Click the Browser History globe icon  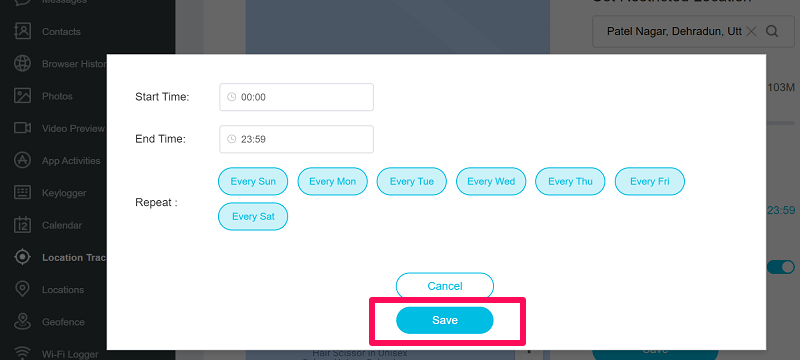22,64
